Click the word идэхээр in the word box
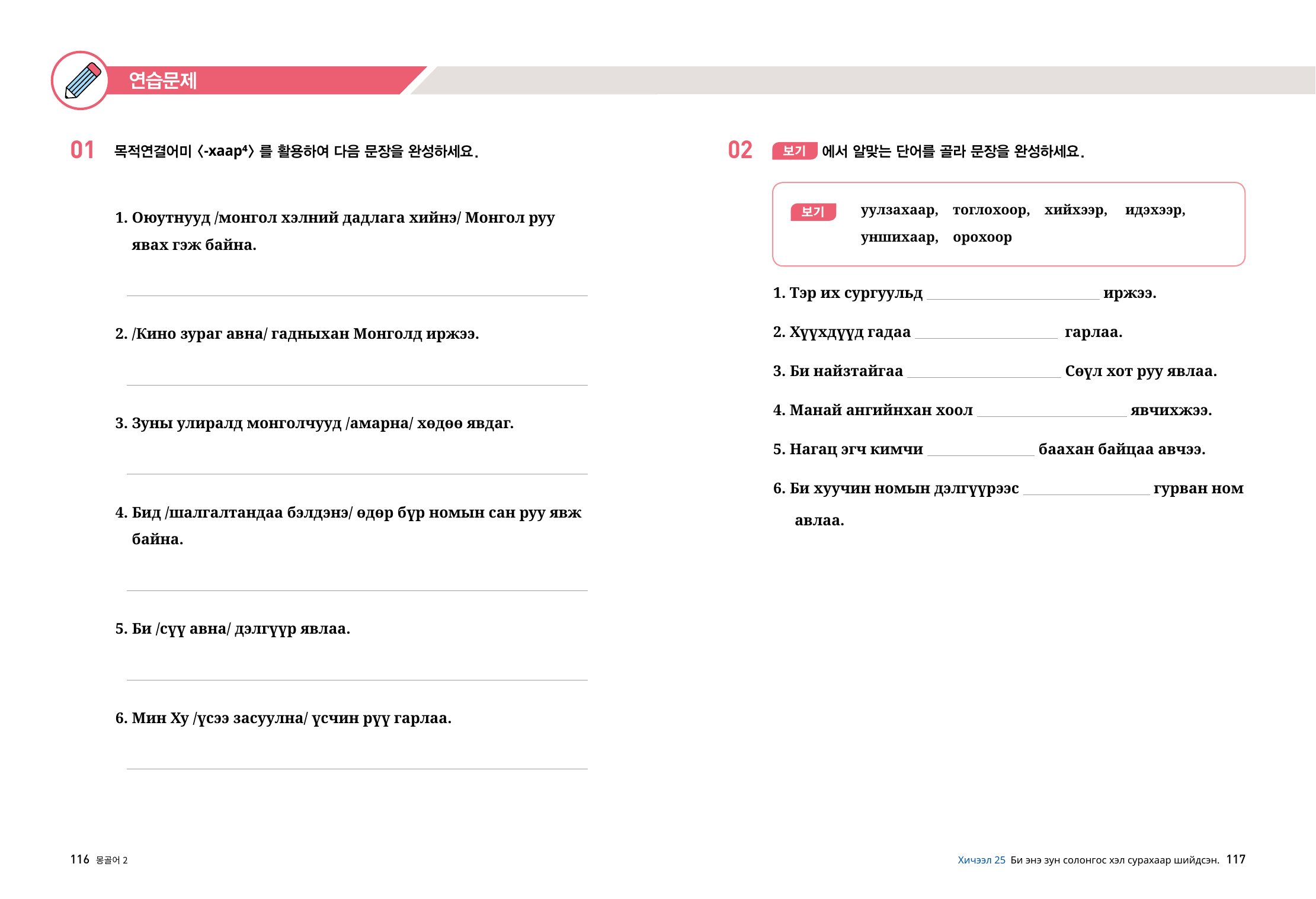Image resolution: width=1316 pixels, height=899 pixels. tap(1154, 210)
